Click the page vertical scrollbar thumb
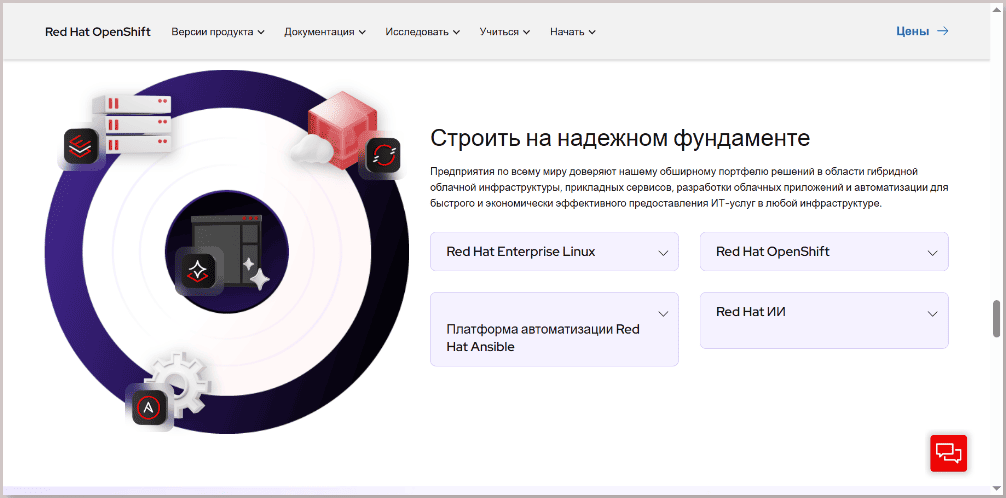Viewport: 1006px width, 498px height. coord(996,318)
